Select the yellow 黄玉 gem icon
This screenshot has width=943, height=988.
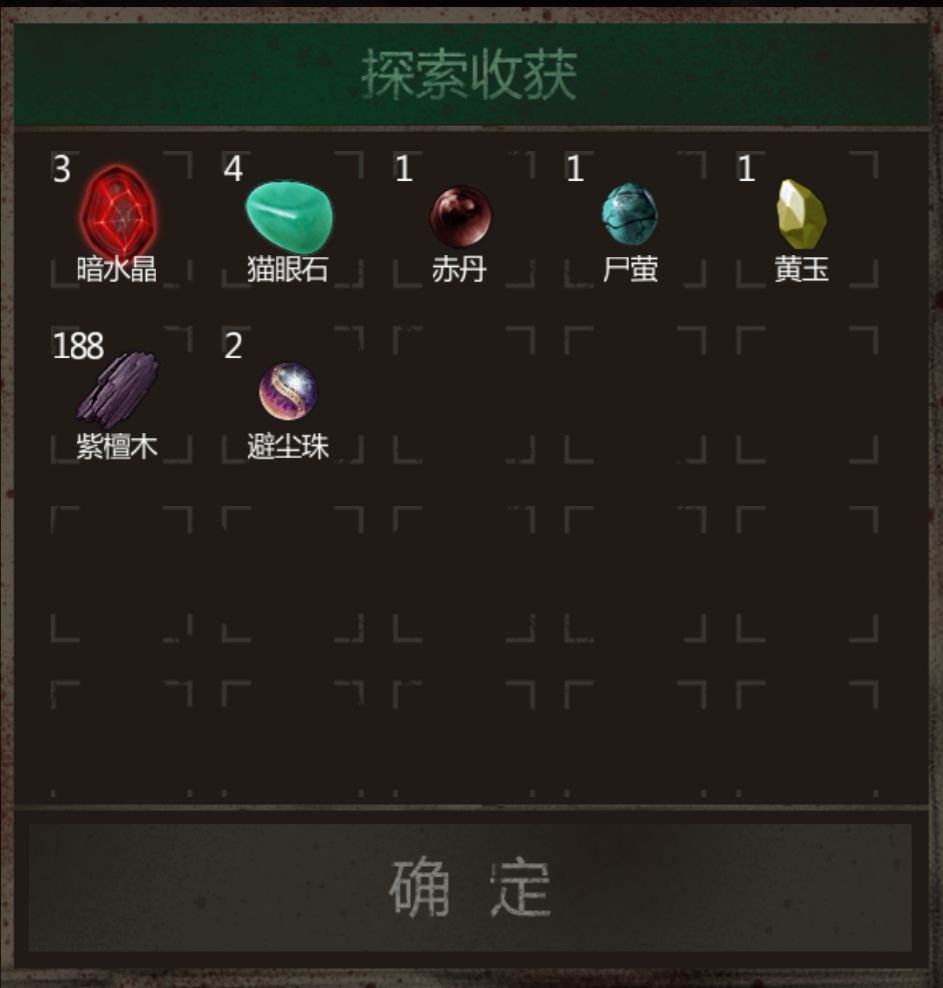pyautogui.click(x=801, y=214)
